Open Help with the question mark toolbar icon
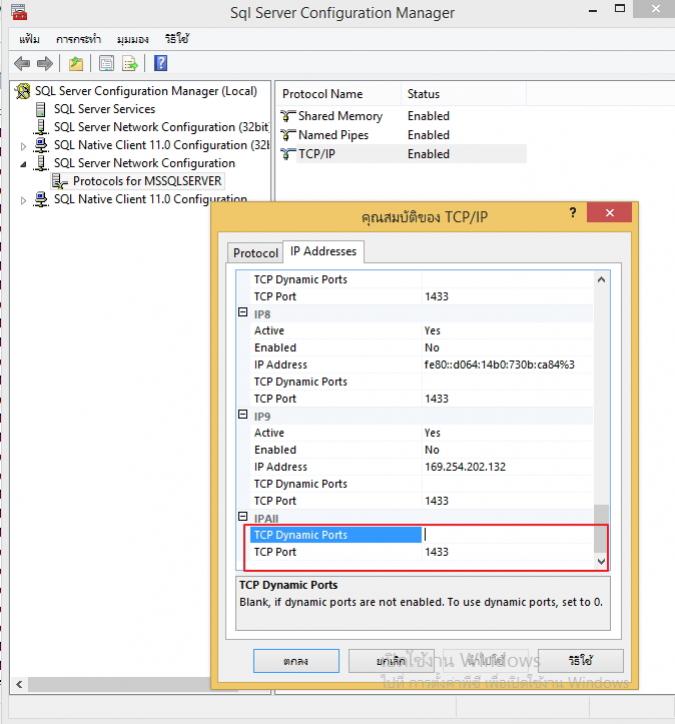Image resolution: width=675 pixels, height=724 pixels. 160,64
